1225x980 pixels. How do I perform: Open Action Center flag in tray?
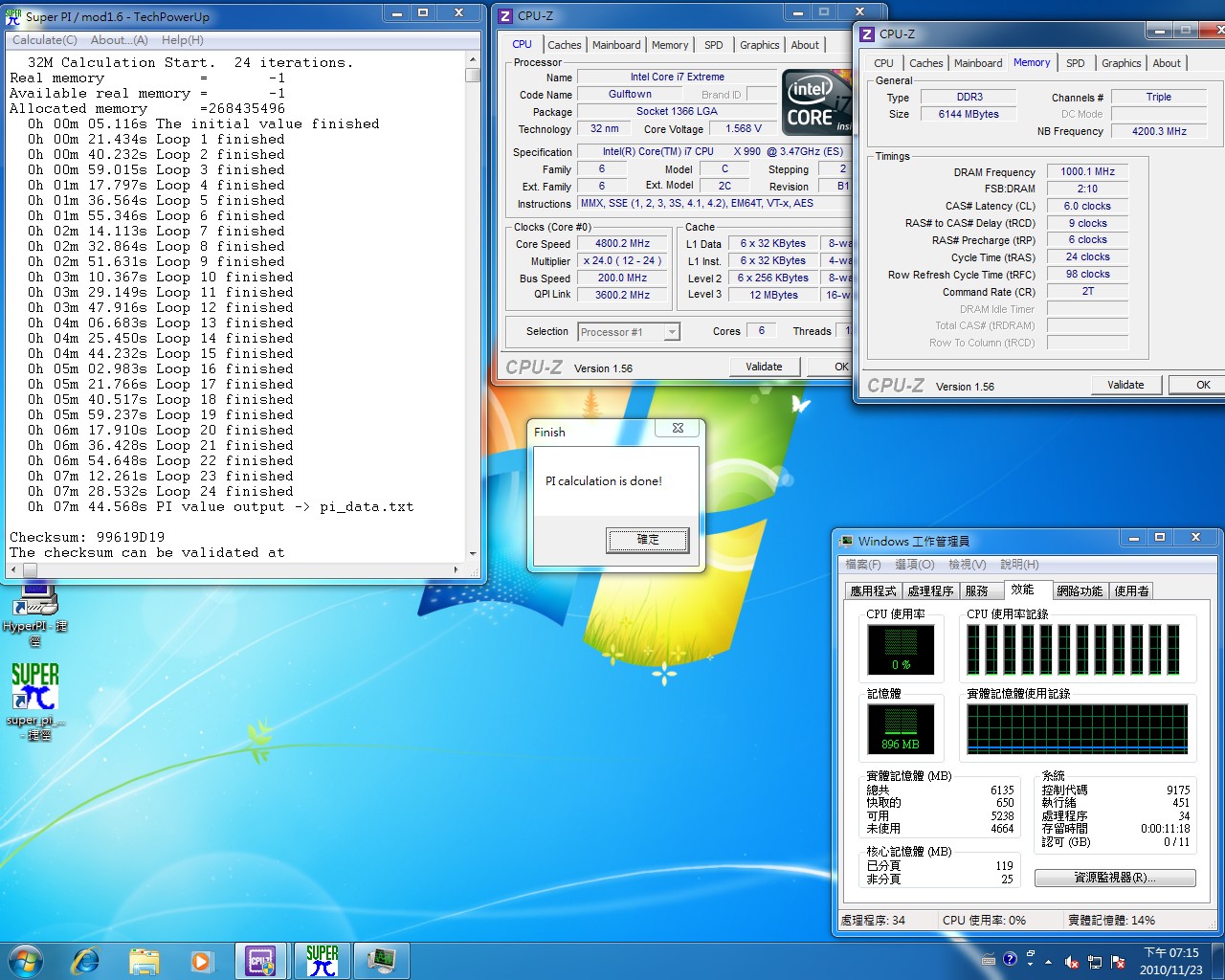coord(1117,961)
